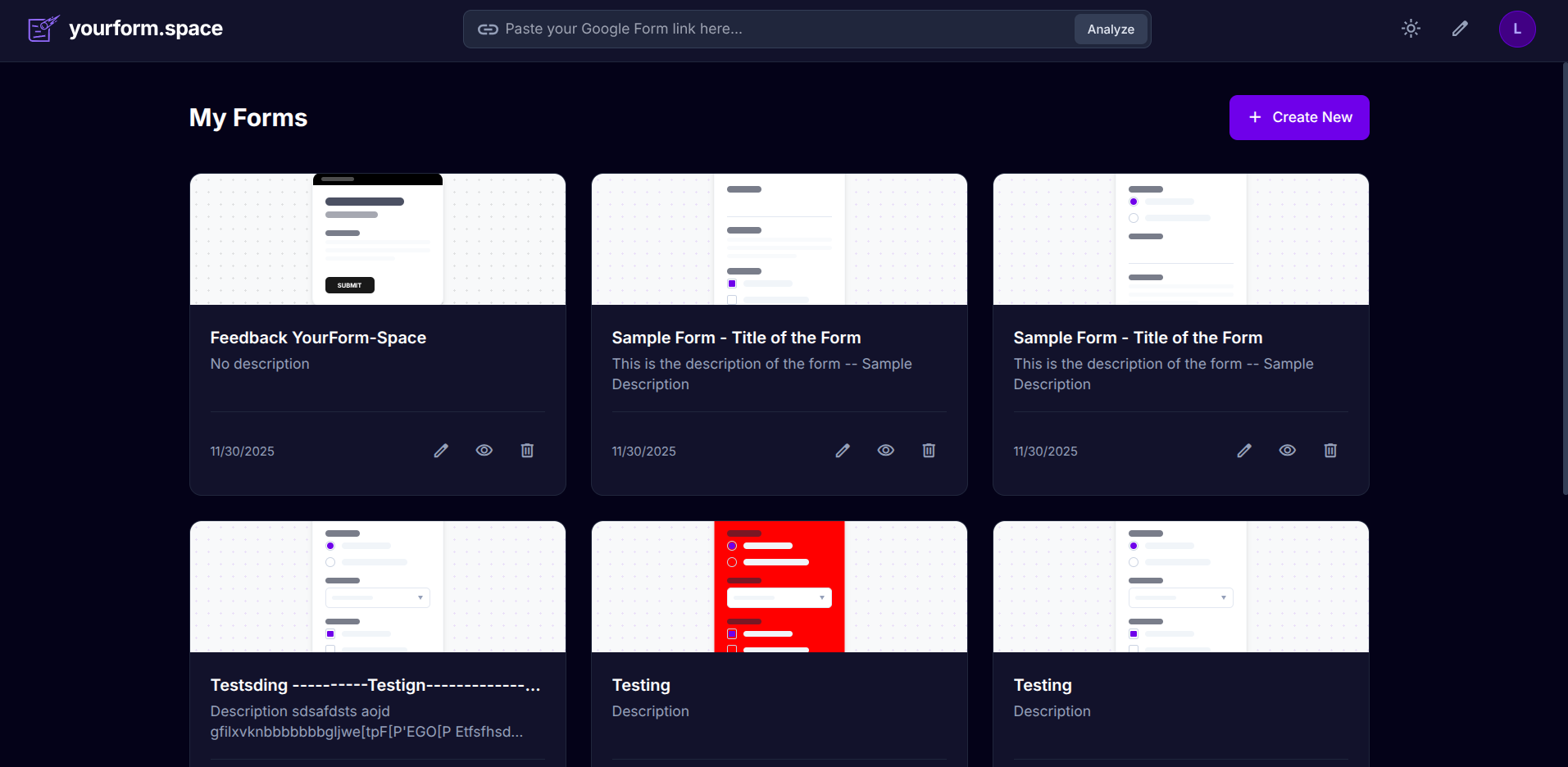Preview the rightmost Sample Form via its eye icon
The image size is (1568, 767).
click(x=1287, y=451)
